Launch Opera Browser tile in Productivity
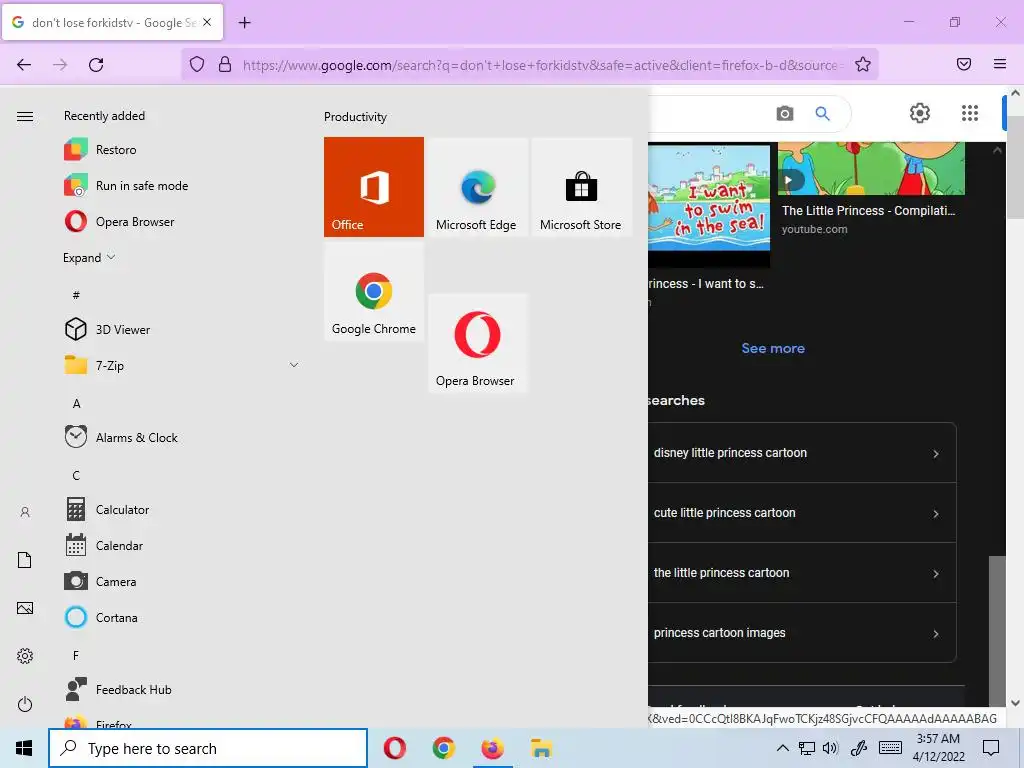Screen dimensions: 1024x768 click(478, 344)
